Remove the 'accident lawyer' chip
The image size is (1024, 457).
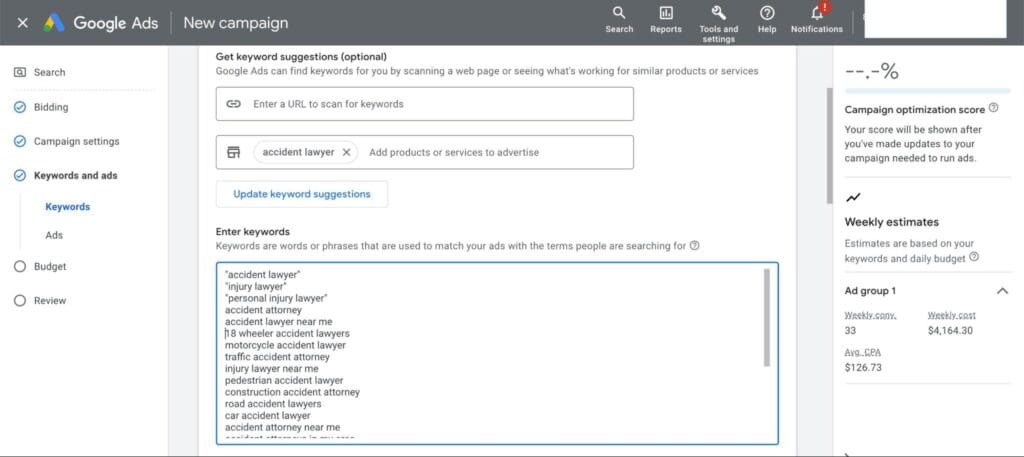click(346, 152)
